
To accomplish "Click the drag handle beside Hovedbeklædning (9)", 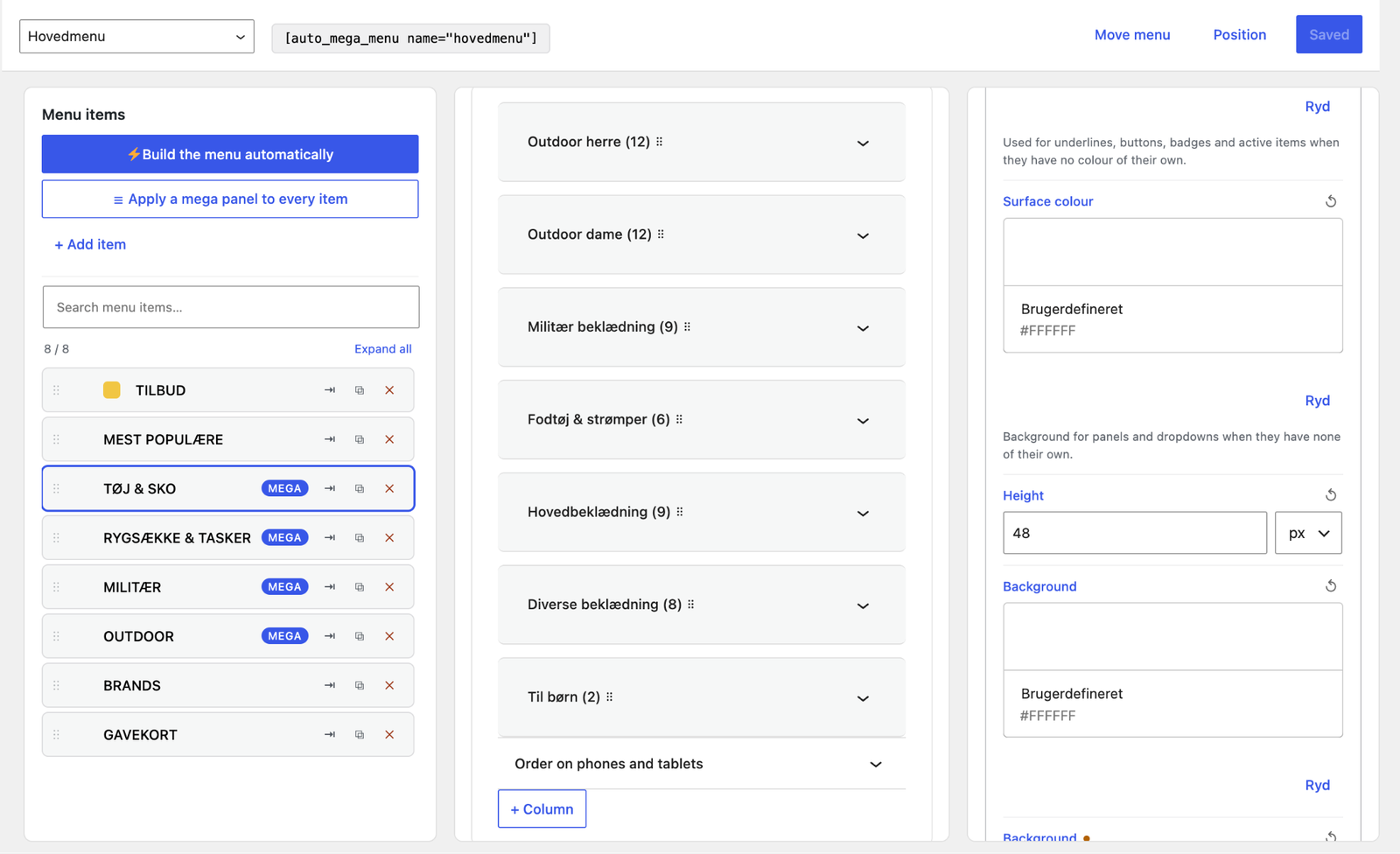I will pos(680,512).
